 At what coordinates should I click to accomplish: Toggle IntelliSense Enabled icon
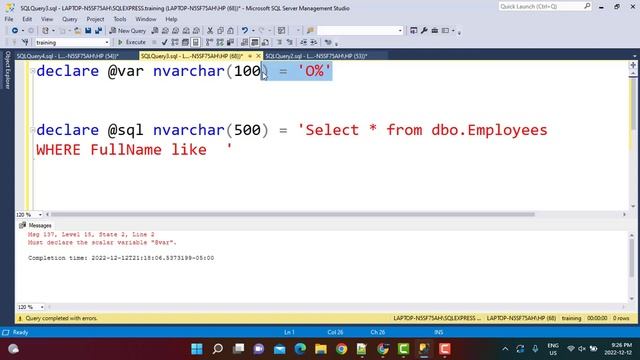[196, 42]
